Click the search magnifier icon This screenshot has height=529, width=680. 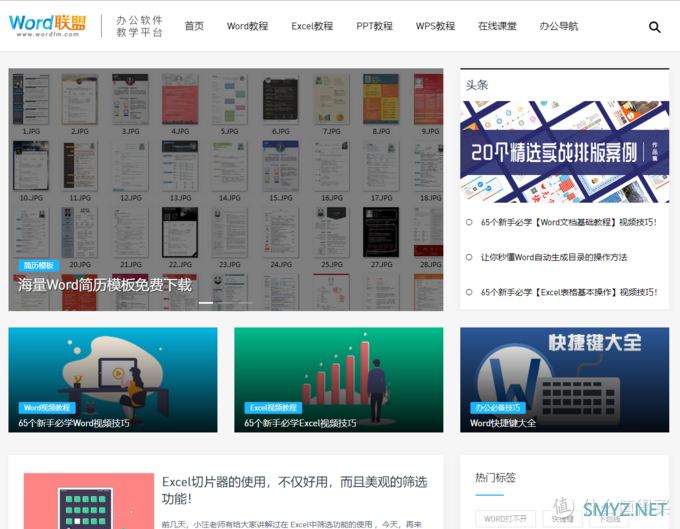coord(654,27)
